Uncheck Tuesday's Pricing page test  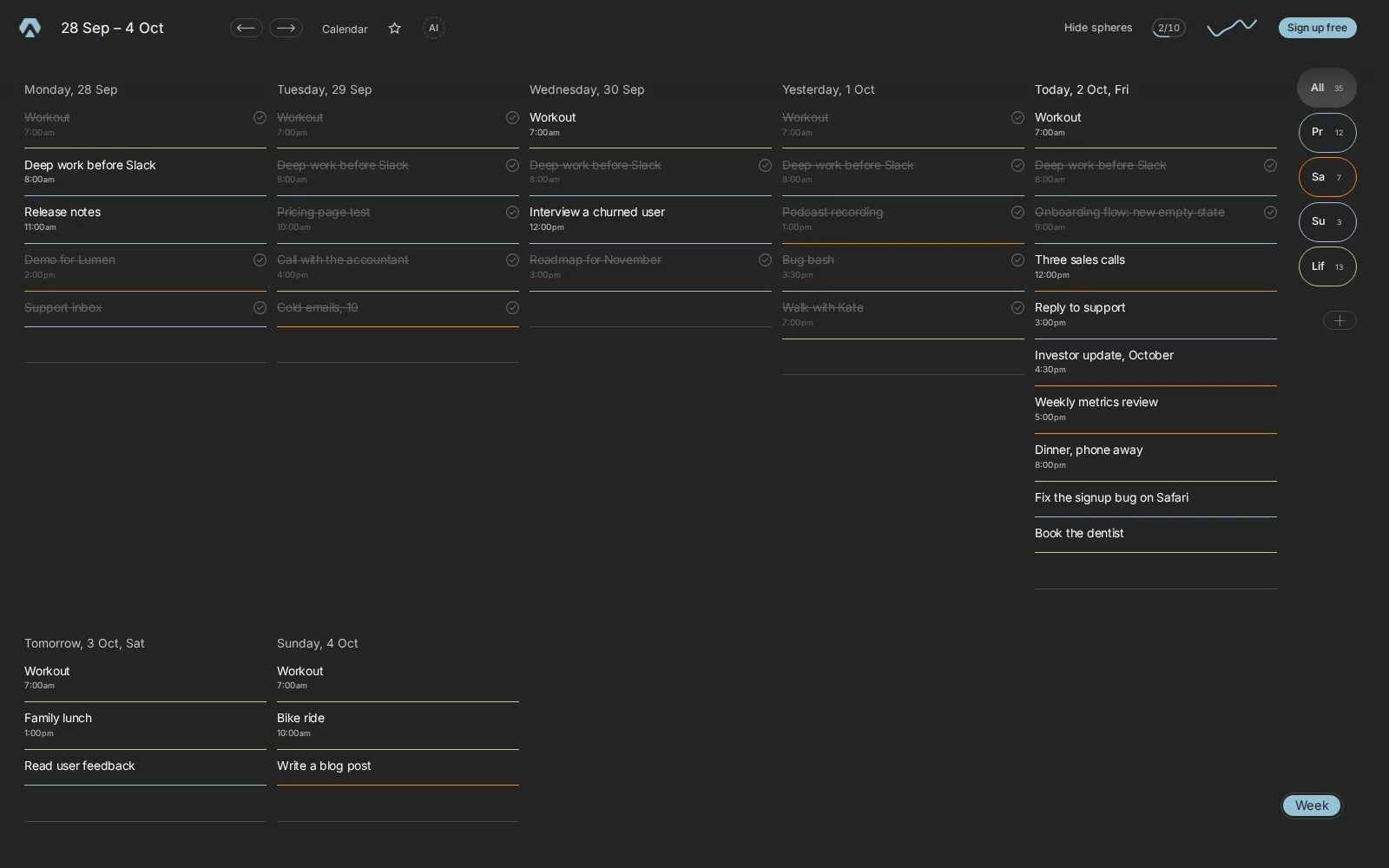512,212
